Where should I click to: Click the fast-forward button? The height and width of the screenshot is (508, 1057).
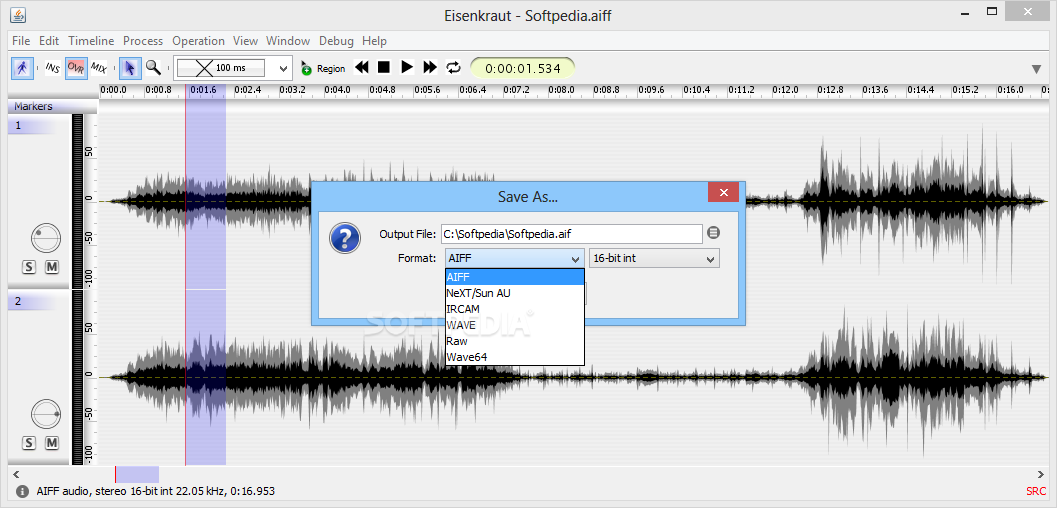(430, 67)
